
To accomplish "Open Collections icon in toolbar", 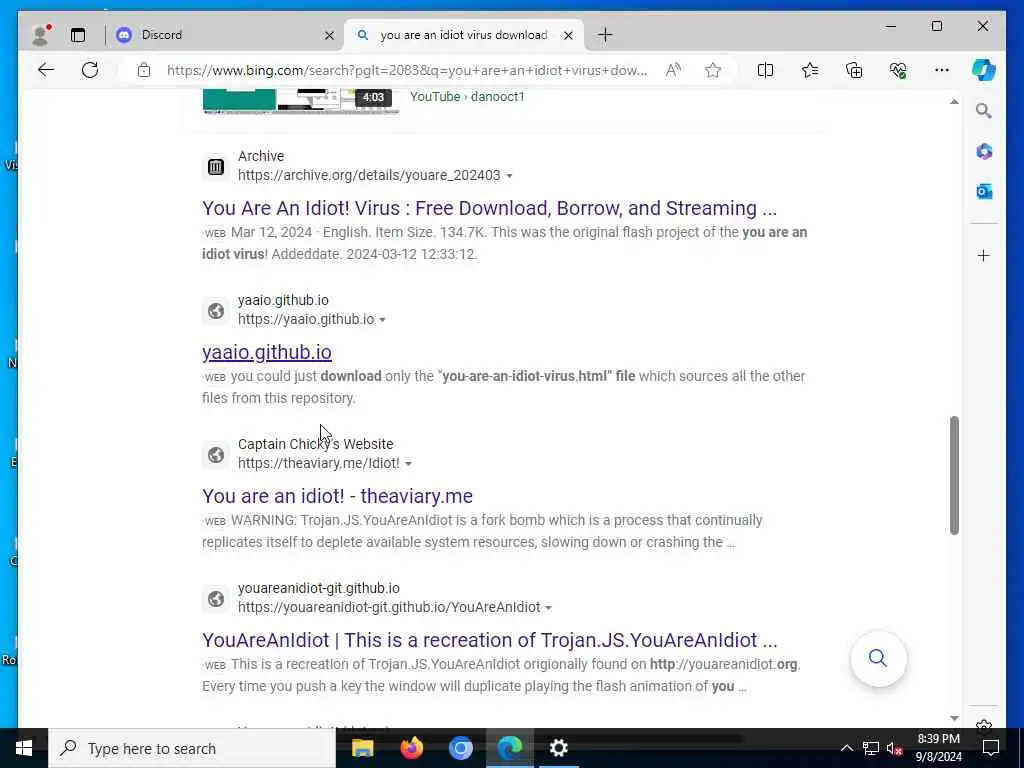I will 854,70.
